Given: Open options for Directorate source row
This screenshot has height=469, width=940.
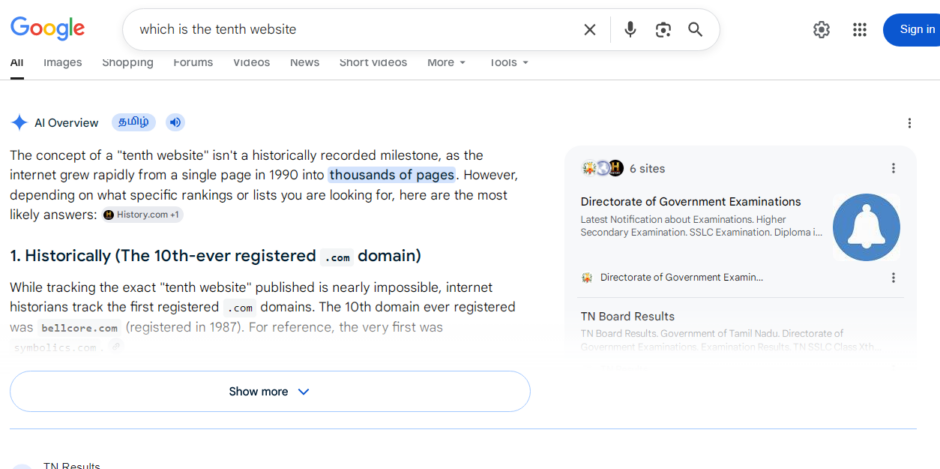Looking at the screenshot, I should (893, 278).
